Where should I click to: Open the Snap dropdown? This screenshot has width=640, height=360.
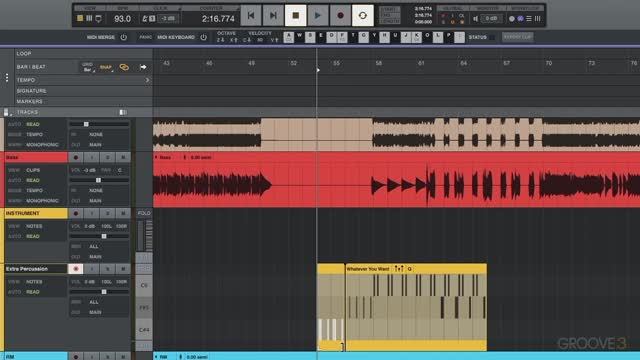coord(106,67)
